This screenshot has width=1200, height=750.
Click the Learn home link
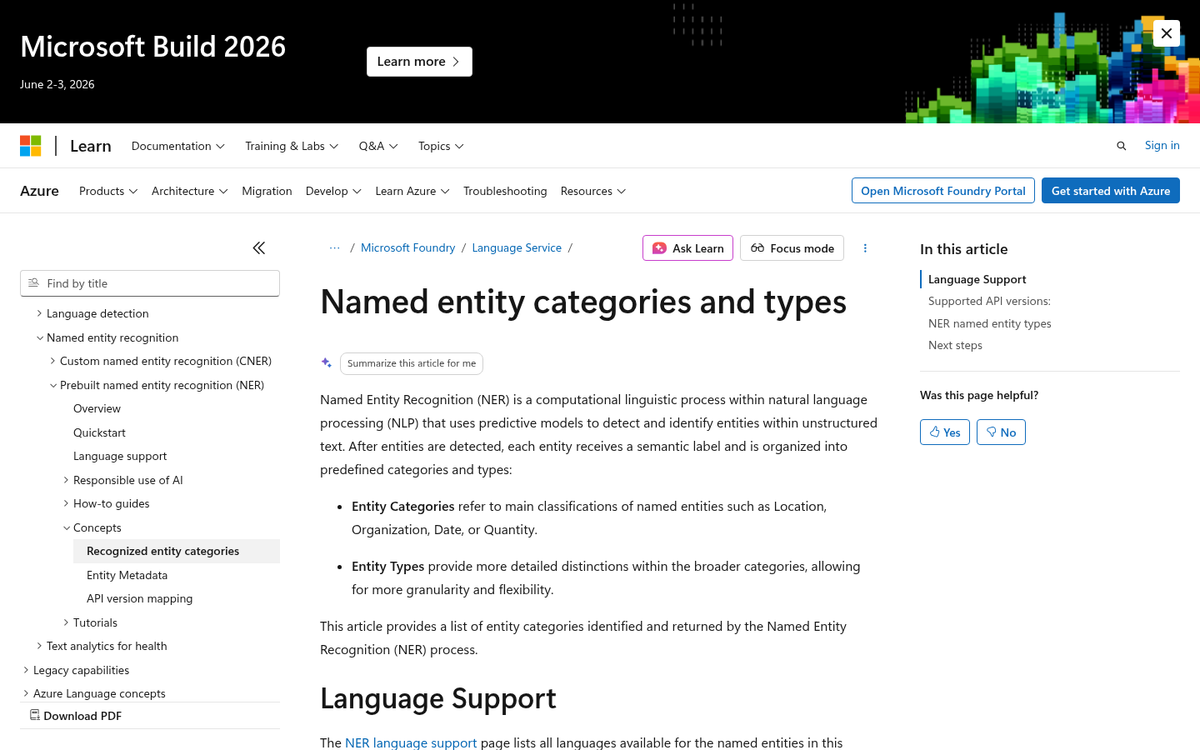[90, 146]
